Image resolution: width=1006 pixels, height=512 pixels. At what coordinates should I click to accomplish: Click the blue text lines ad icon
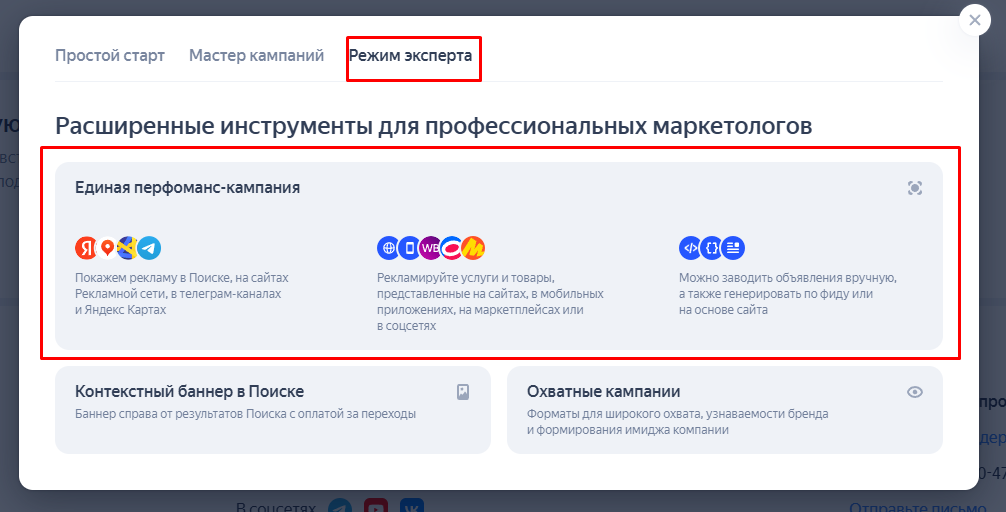pos(733,248)
